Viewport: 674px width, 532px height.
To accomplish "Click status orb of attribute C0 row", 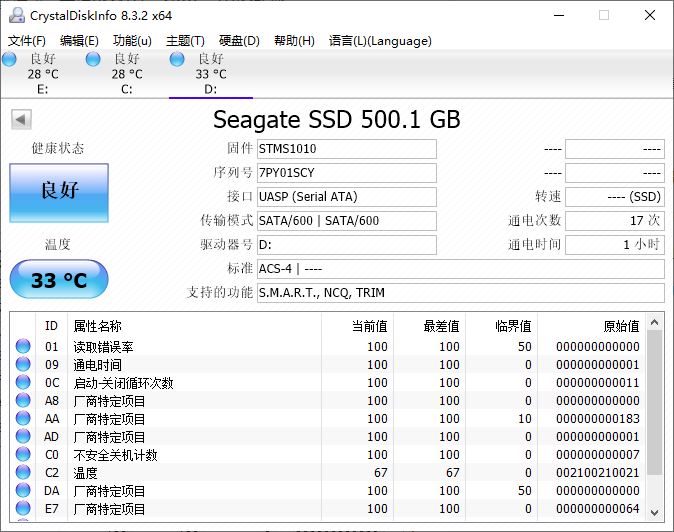I will point(23,454).
